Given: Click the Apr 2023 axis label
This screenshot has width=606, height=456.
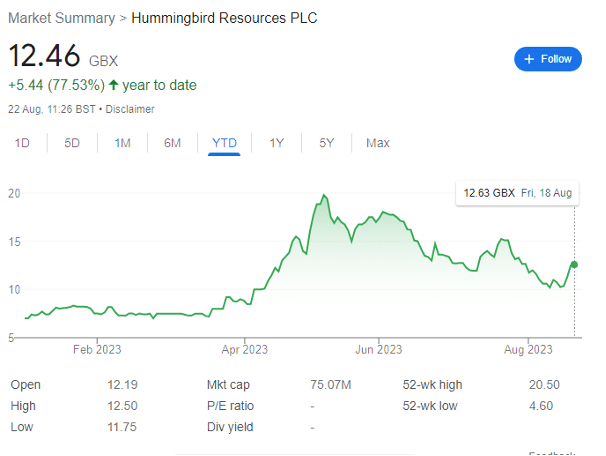Looking at the screenshot, I should coord(245,350).
